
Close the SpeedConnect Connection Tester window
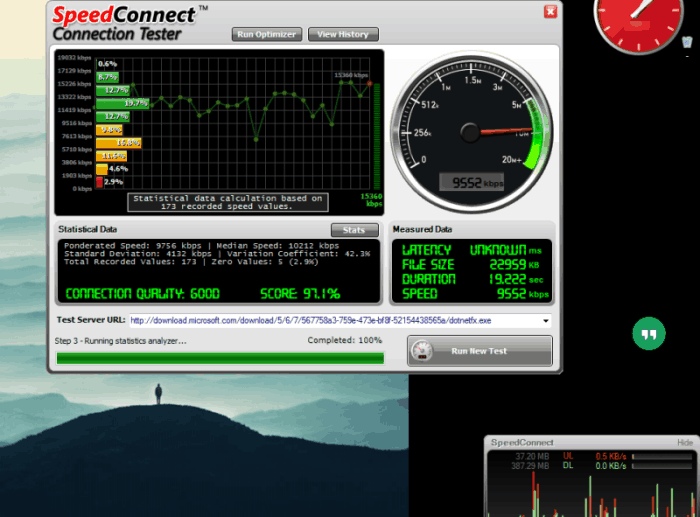tap(550, 12)
